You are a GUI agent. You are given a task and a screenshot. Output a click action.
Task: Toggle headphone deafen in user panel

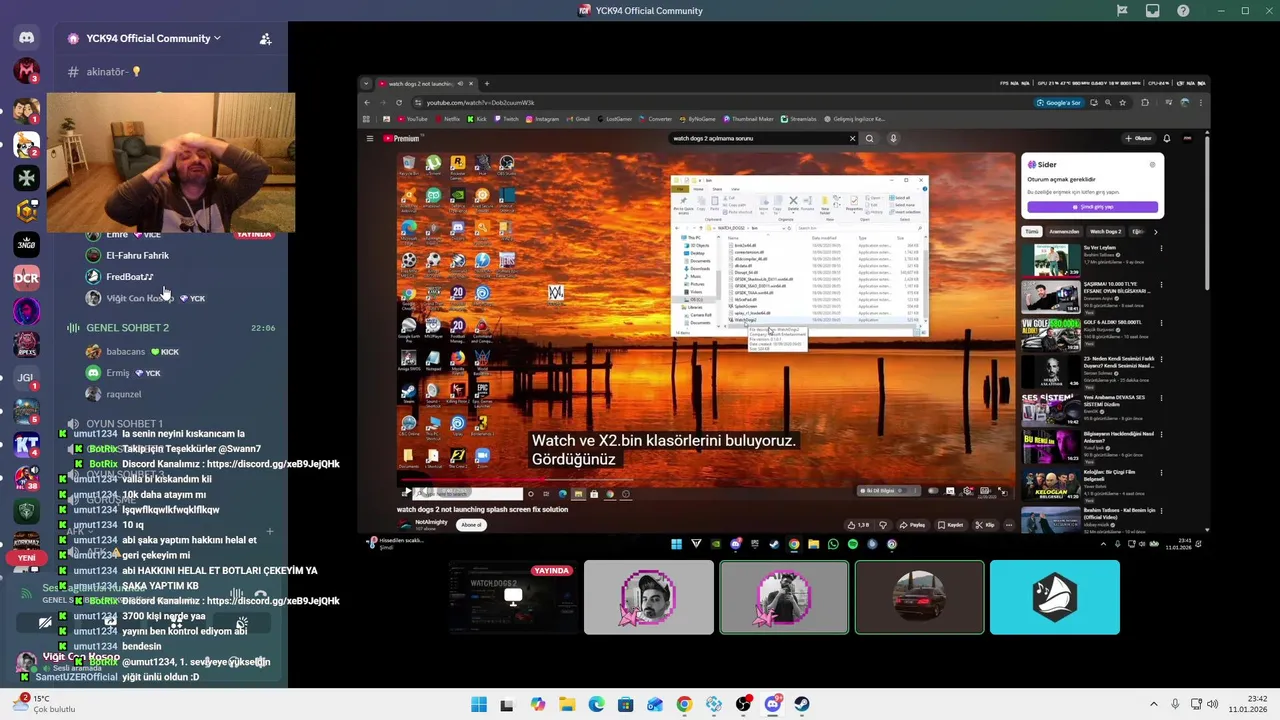232,663
